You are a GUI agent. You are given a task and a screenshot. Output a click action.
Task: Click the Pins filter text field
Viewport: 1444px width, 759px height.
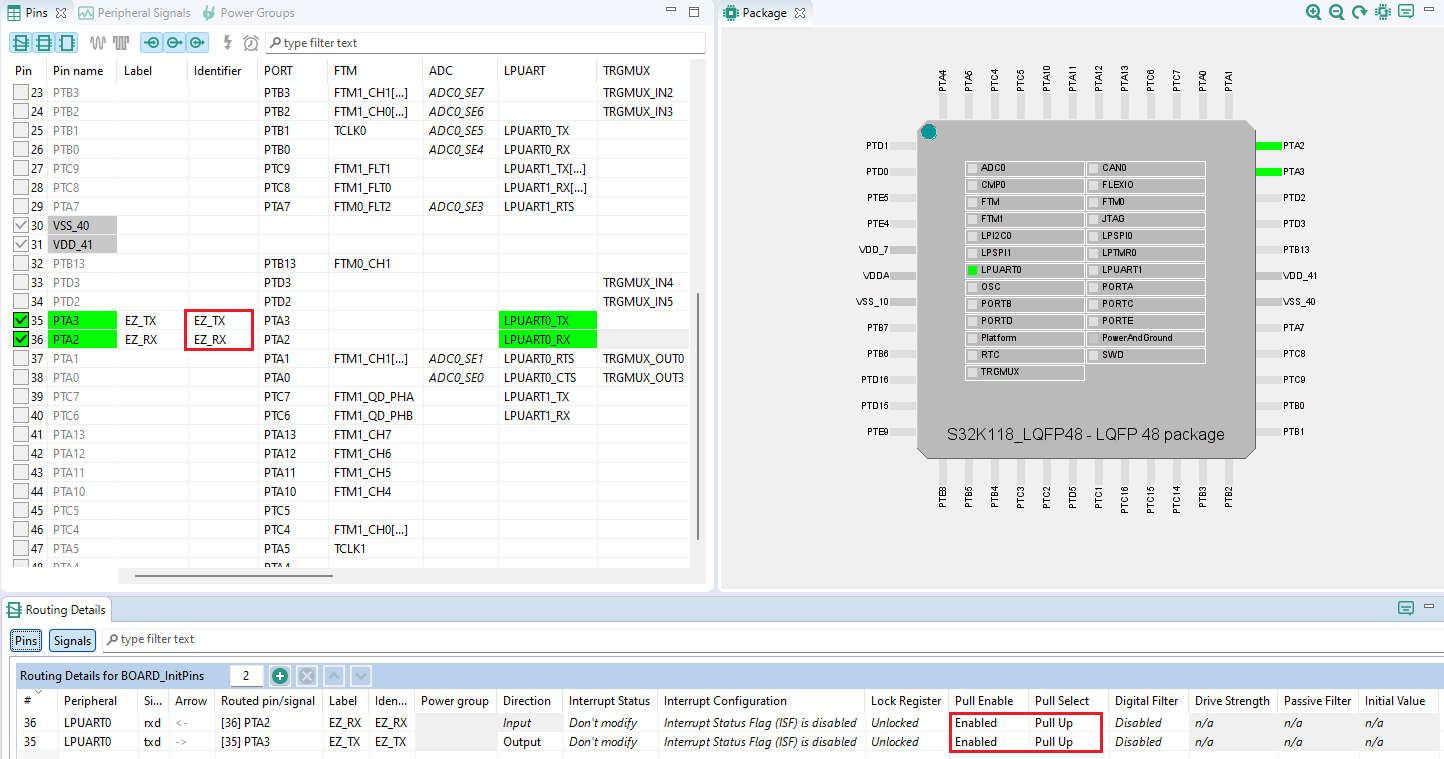(490, 43)
